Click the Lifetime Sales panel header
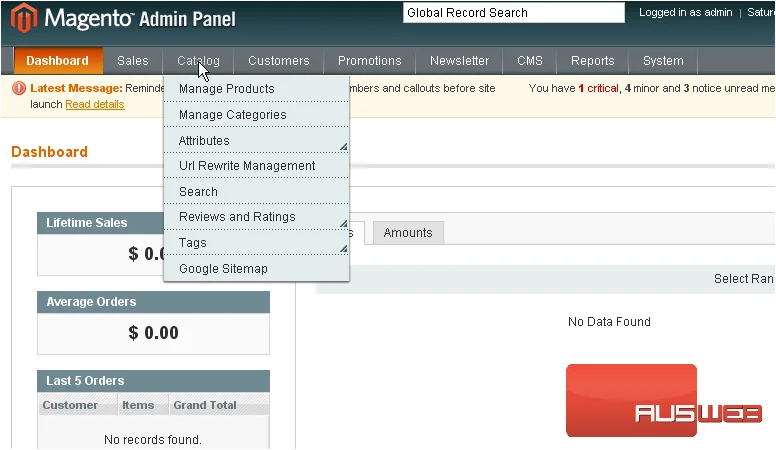This screenshot has width=776, height=450. pyautogui.click(x=100, y=223)
